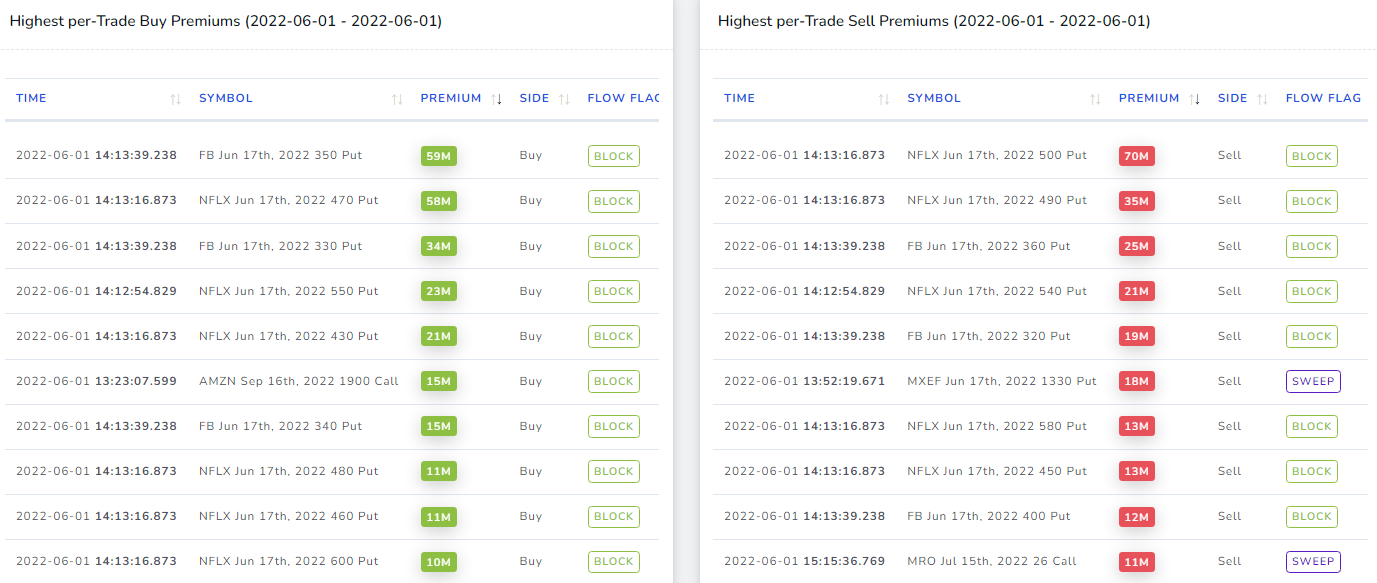Screen dimensions: 1377x583
Task: Click timestamp 13:52:19.671 in Sell table
Action: pyautogui.click(x=844, y=380)
